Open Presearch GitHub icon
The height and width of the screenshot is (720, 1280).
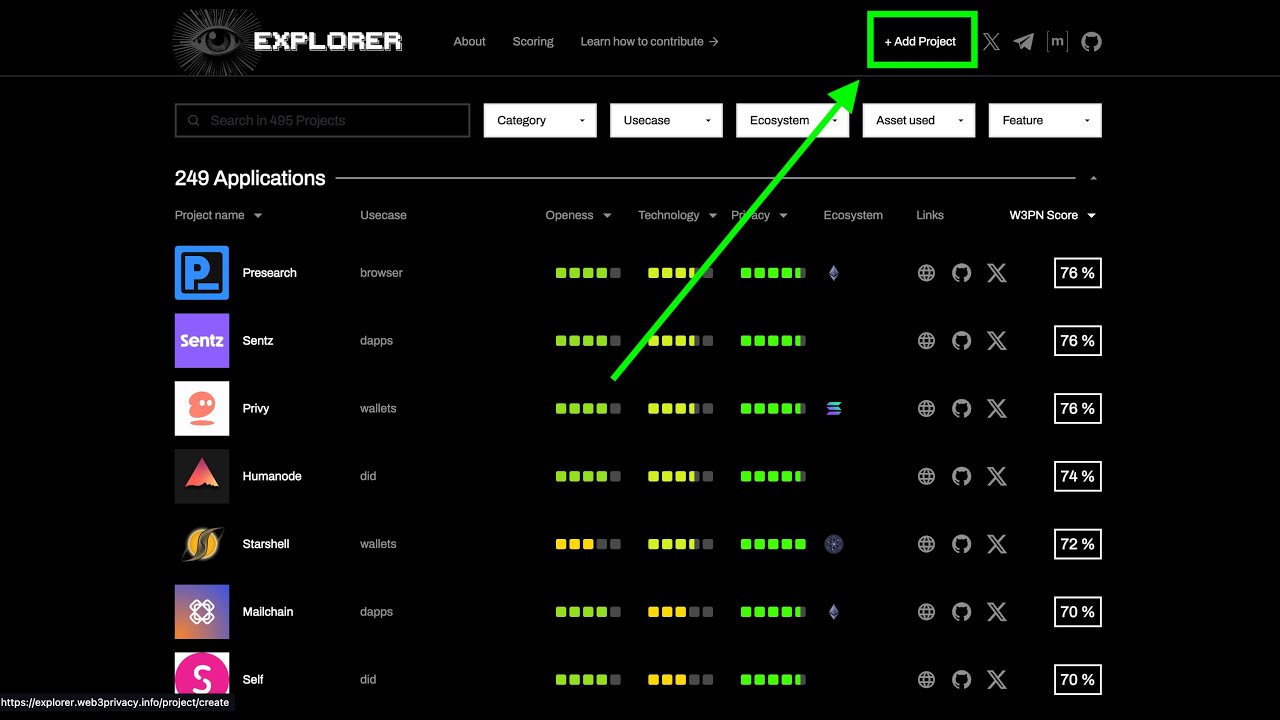962,273
